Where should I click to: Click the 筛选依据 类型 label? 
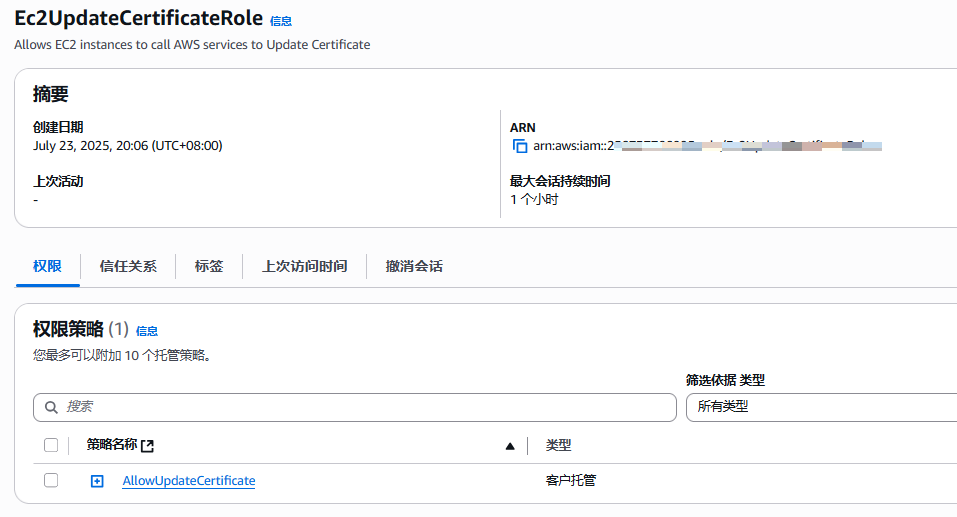click(725, 380)
